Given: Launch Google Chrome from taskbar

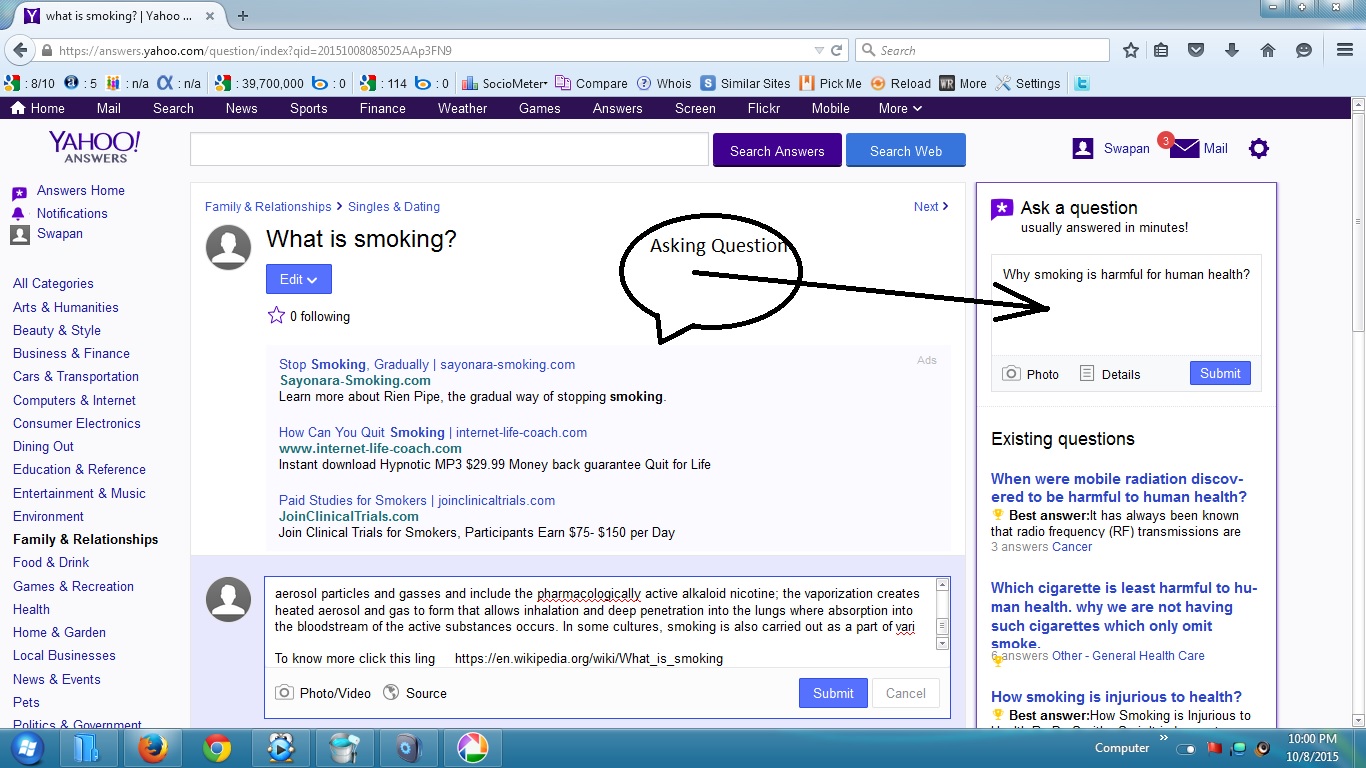Looking at the screenshot, I should point(217,748).
